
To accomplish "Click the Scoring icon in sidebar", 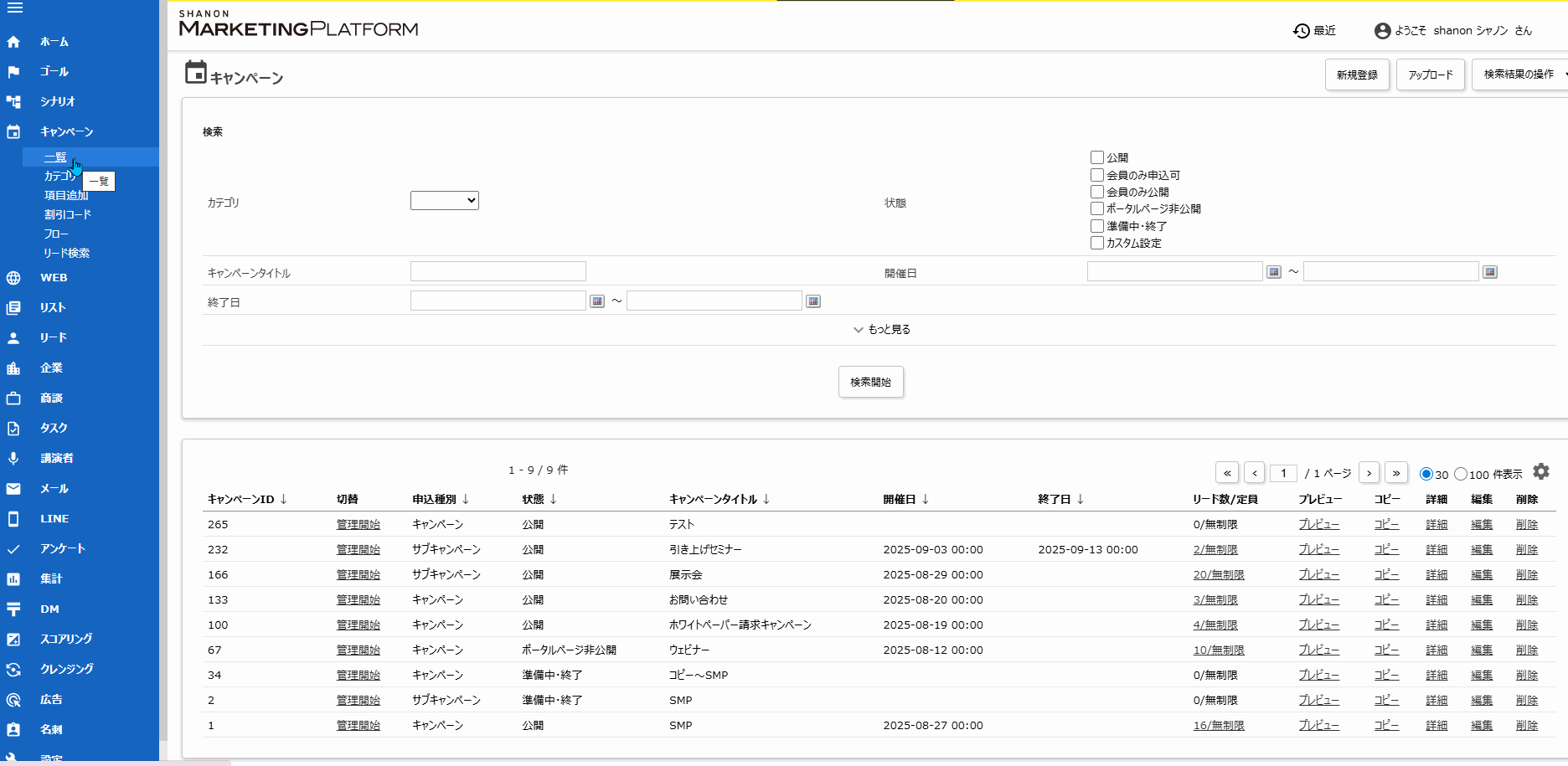I will point(13,640).
